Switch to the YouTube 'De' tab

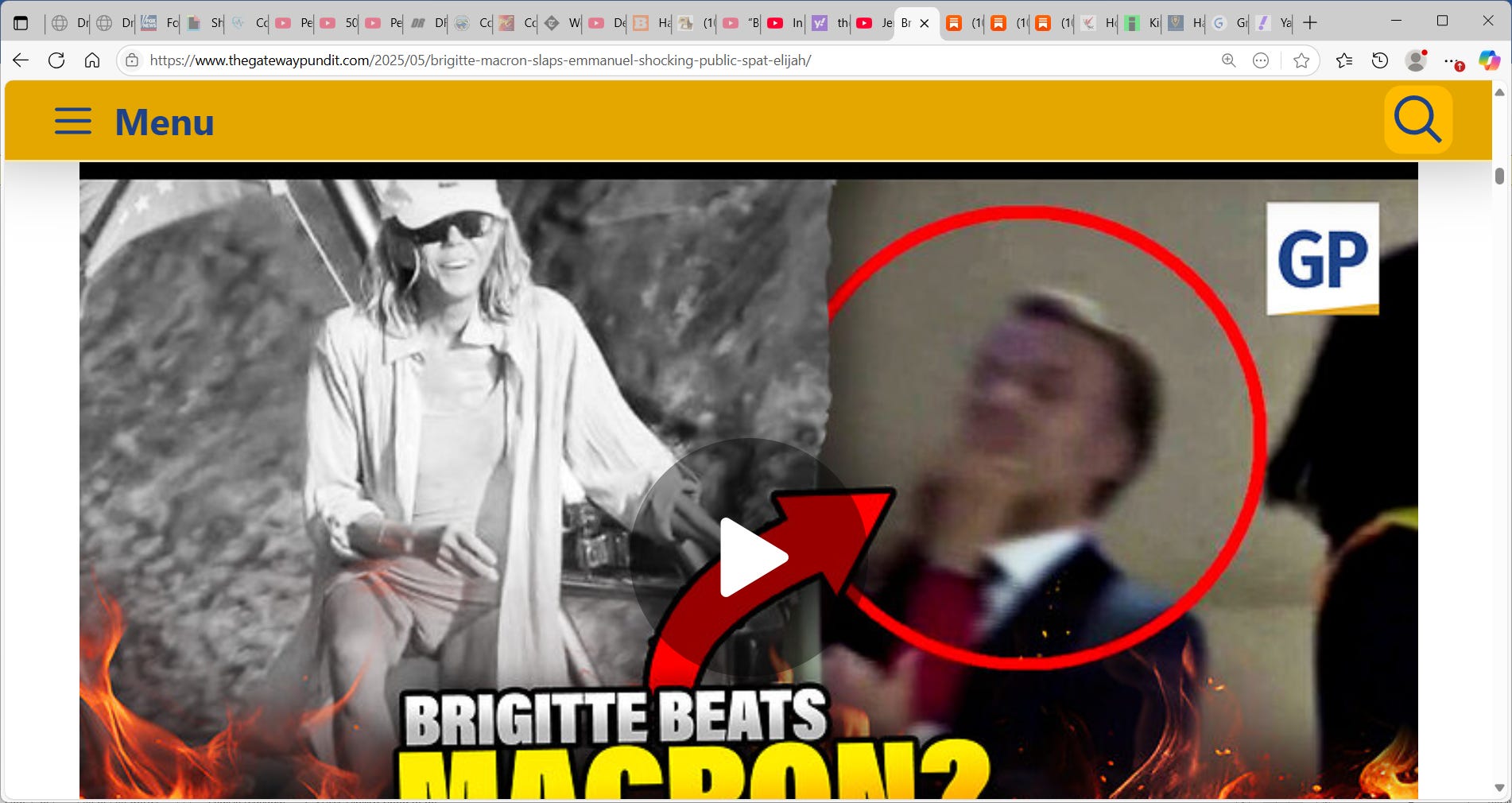coord(606,23)
